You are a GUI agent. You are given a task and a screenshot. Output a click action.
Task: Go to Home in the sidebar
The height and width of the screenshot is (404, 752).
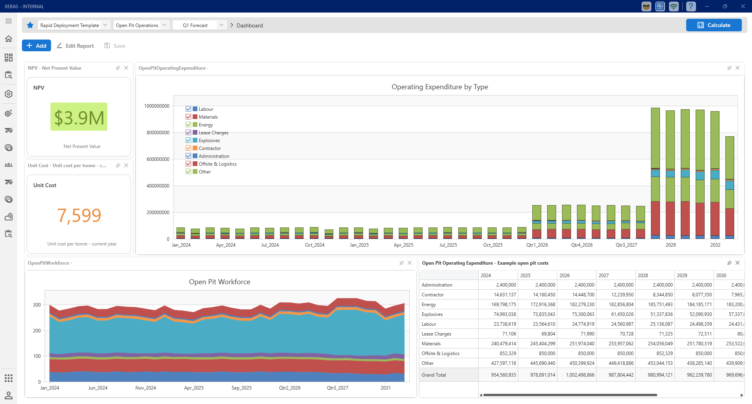[9, 39]
